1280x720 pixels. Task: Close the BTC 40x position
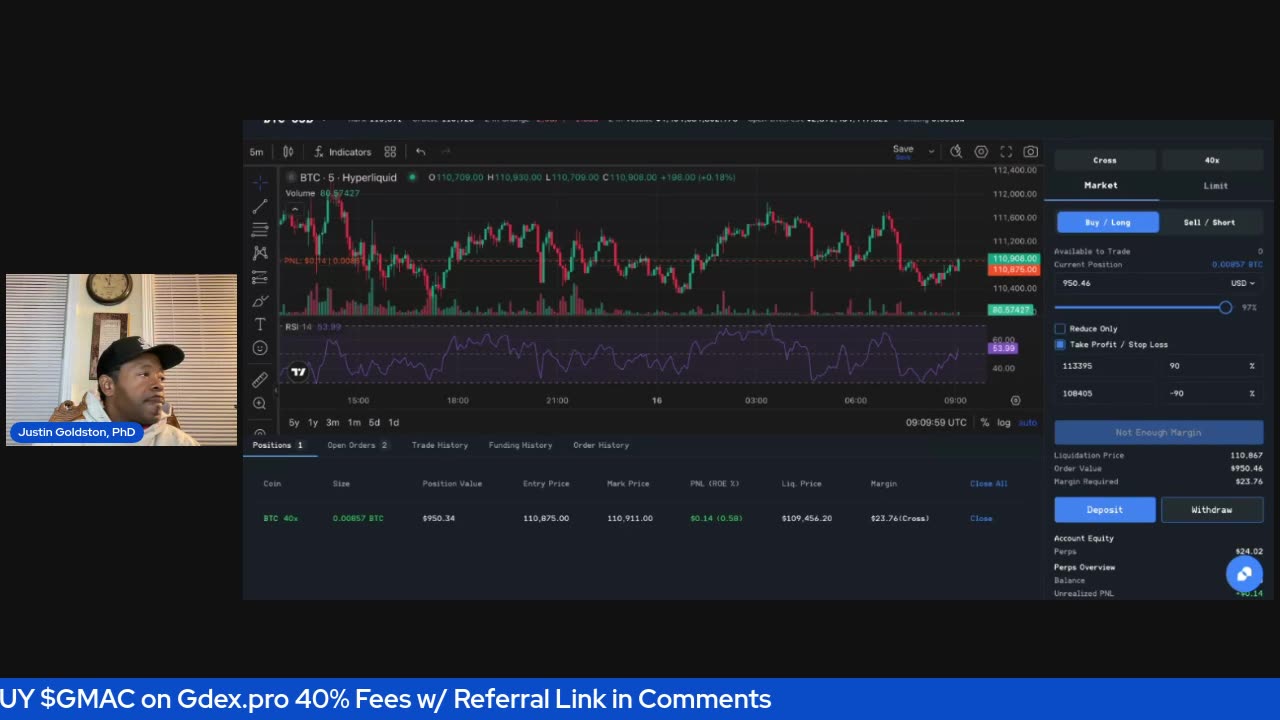tap(981, 518)
